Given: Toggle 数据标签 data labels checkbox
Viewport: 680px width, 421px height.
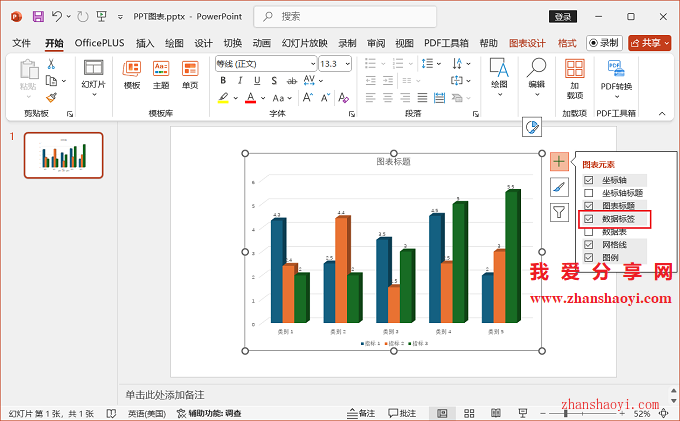Looking at the screenshot, I should [x=588, y=219].
